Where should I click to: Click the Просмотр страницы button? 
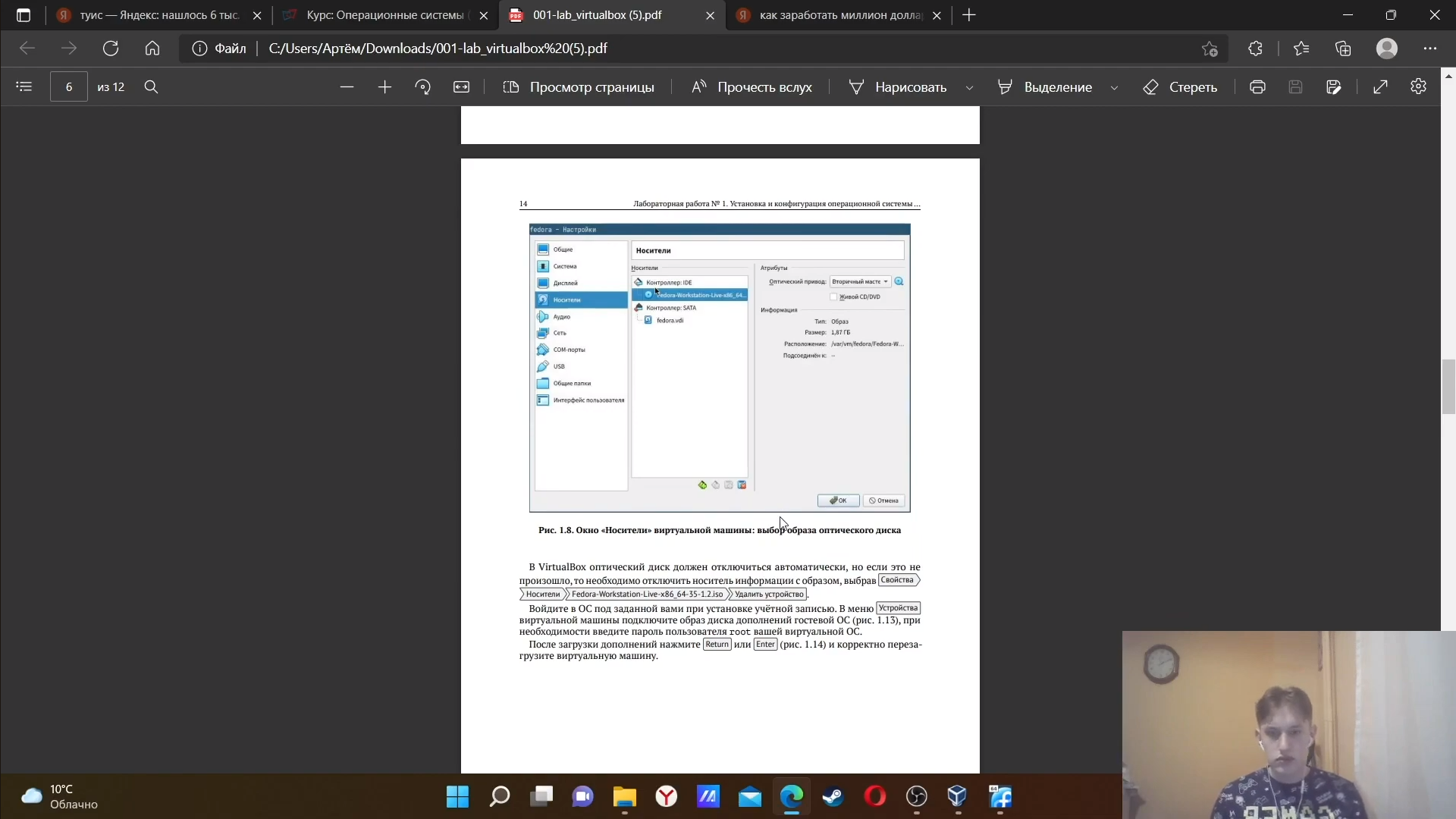coord(578,87)
